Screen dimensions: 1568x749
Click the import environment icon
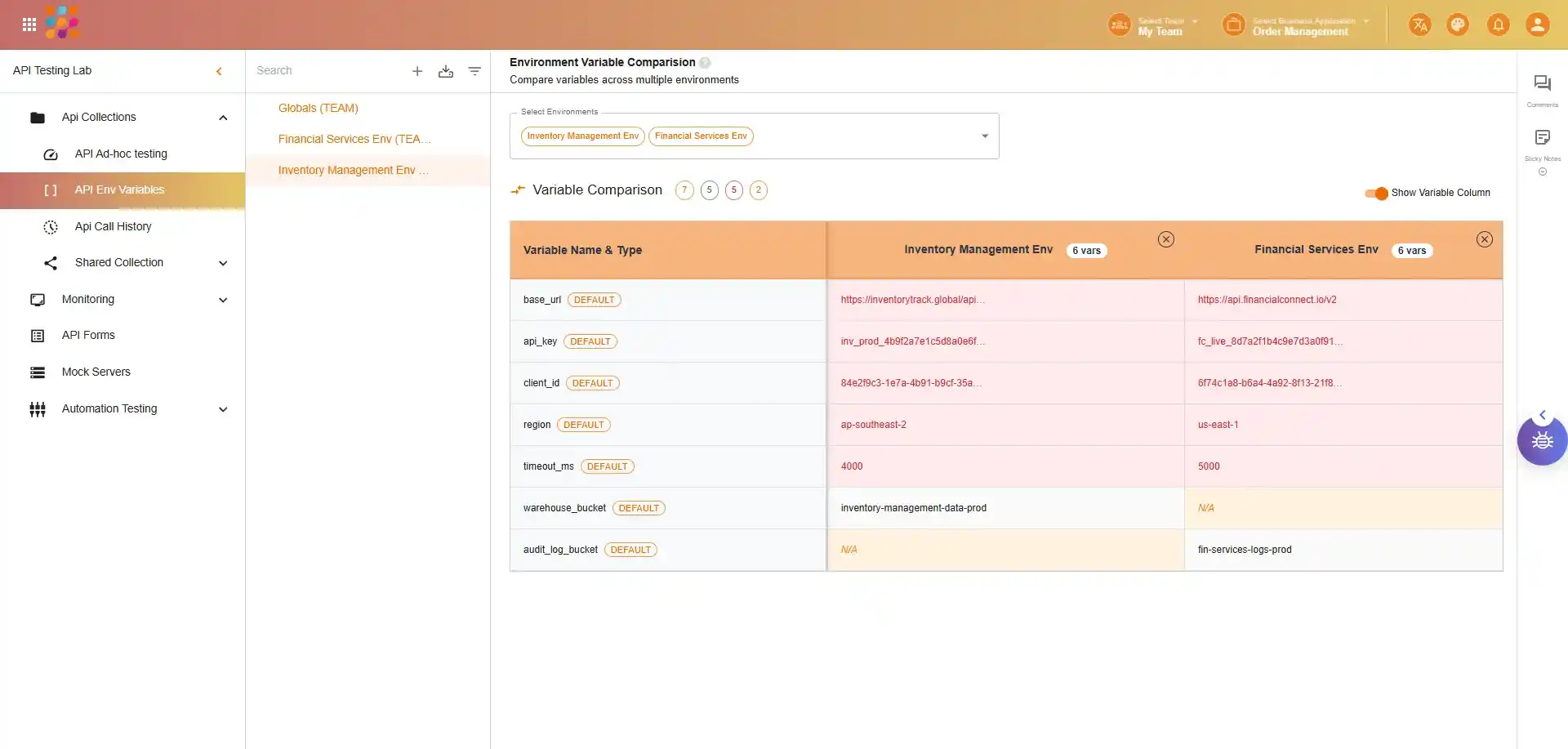pyautogui.click(x=446, y=71)
